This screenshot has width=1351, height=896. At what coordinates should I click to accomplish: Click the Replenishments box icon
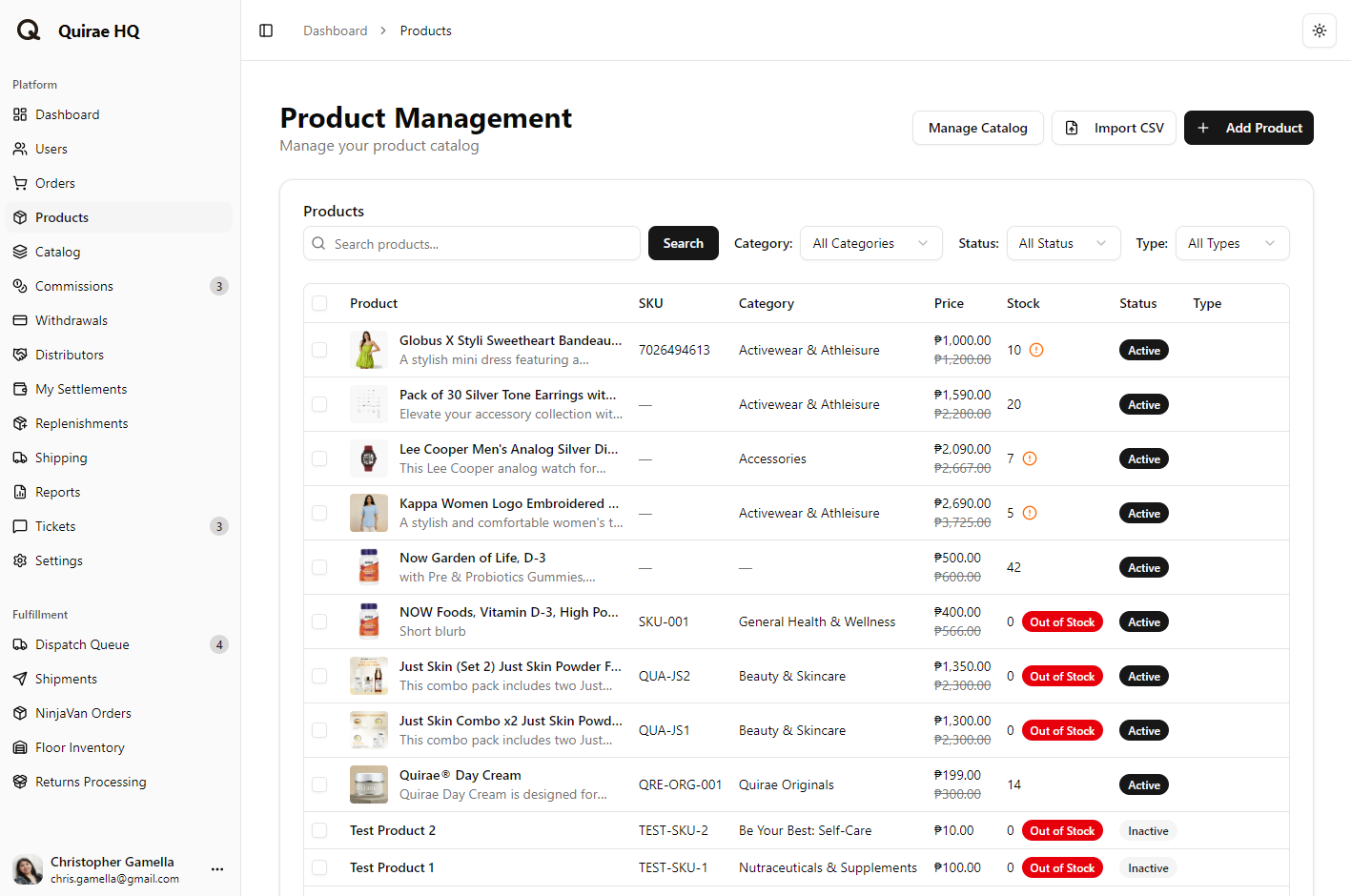(x=20, y=423)
